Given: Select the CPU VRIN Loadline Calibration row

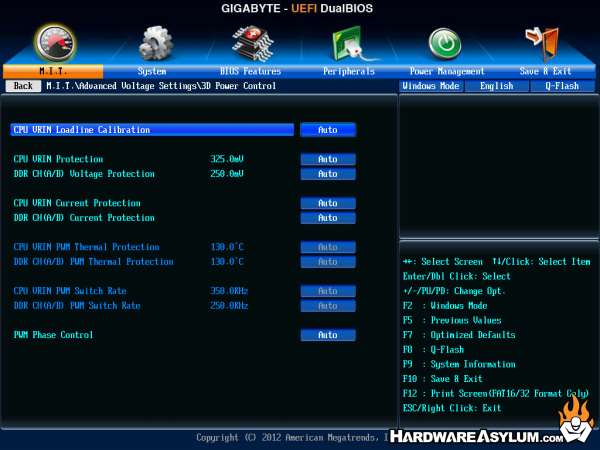Looking at the screenshot, I should (152, 130).
